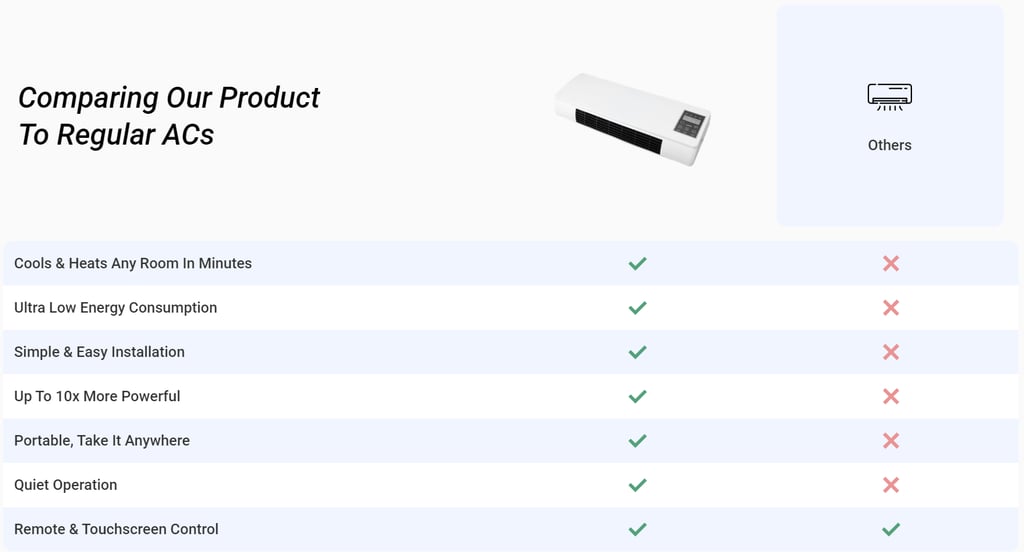This screenshot has width=1024, height=552.
Task: Click the Quiet Operation feature label
Action: point(65,485)
